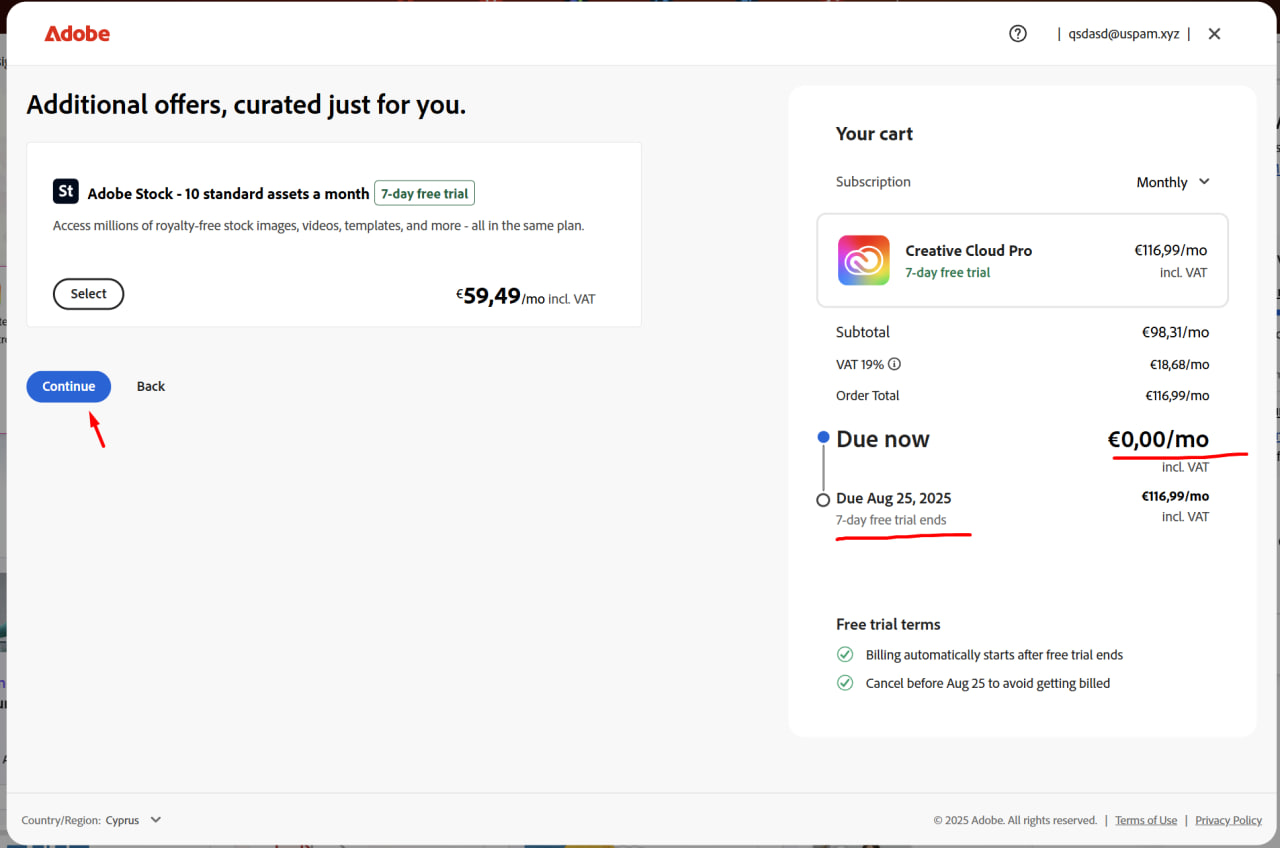This screenshot has height=848, width=1280.
Task: Click the Adobe Stock 7-day free trial badge
Action: 424,193
